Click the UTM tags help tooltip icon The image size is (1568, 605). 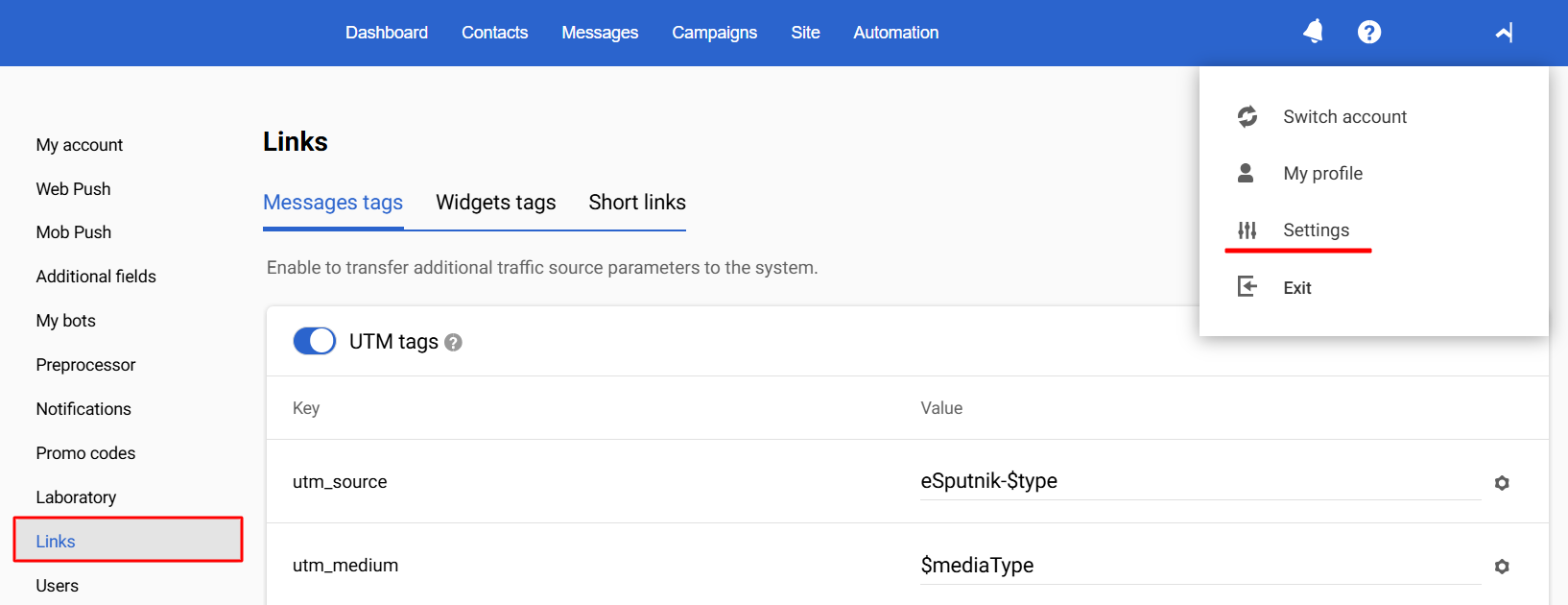(x=454, y=343)
